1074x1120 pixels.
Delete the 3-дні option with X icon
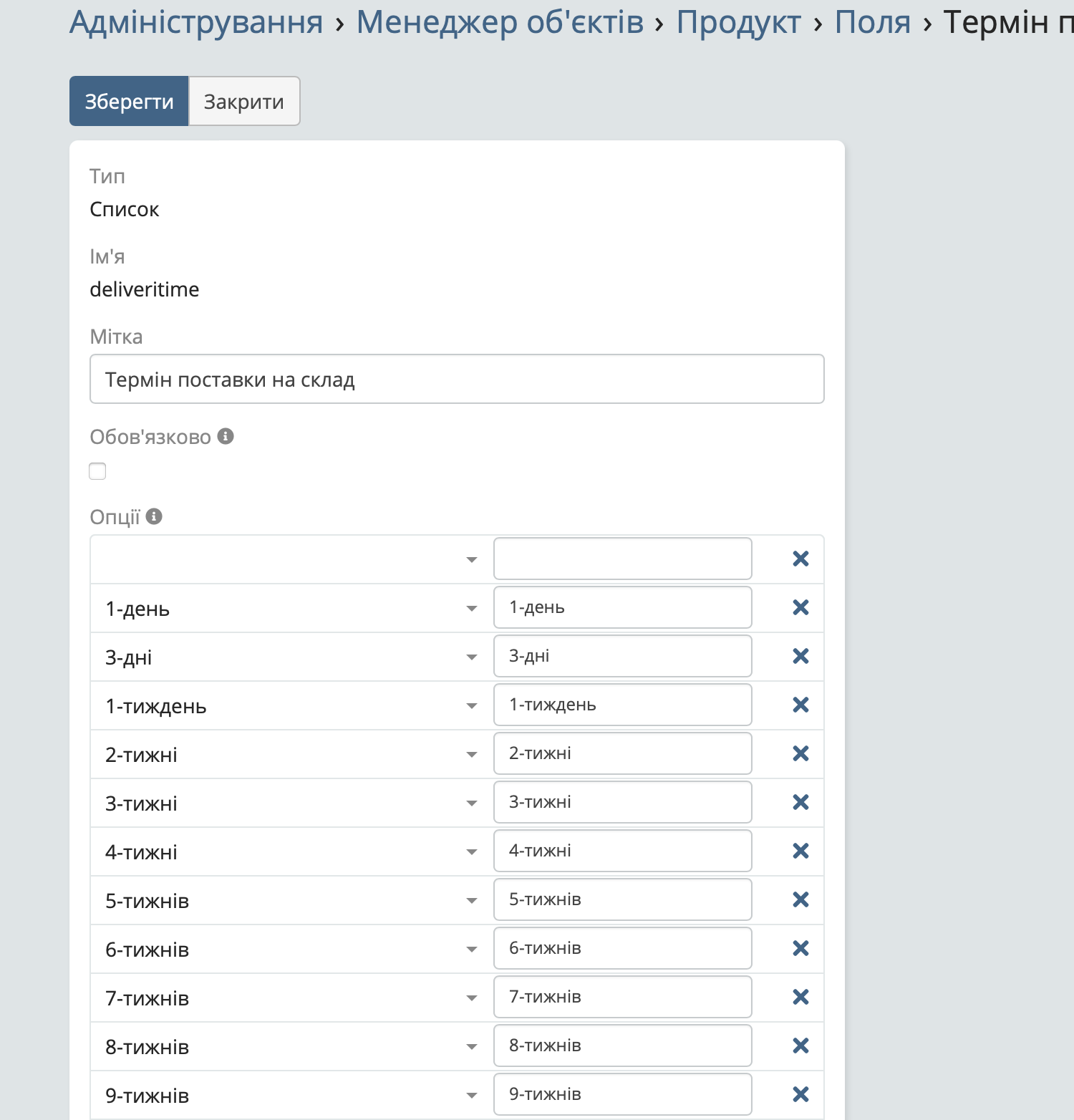[800, 657]
